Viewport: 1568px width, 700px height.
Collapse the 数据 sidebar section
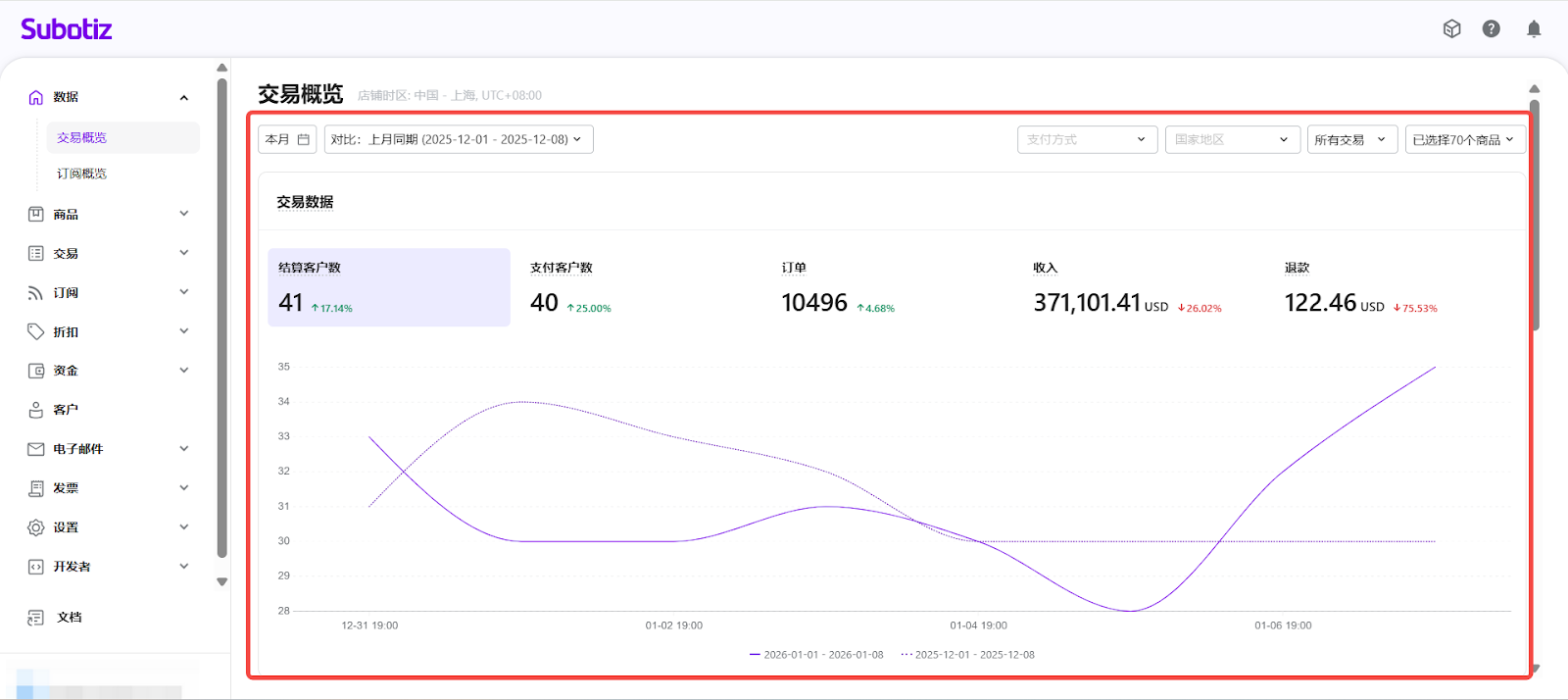click(183, 97)
